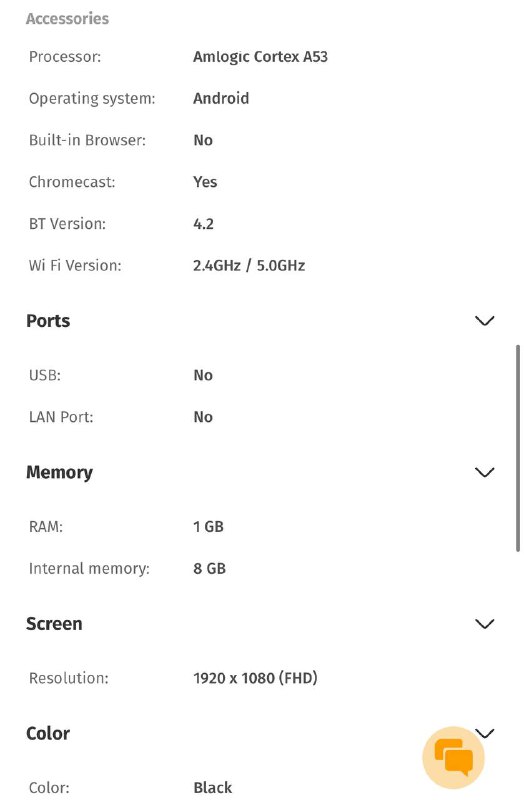Select the 1 GB RAM value
This screenshot has width=524, height=800.
click(x=208, y=527)
